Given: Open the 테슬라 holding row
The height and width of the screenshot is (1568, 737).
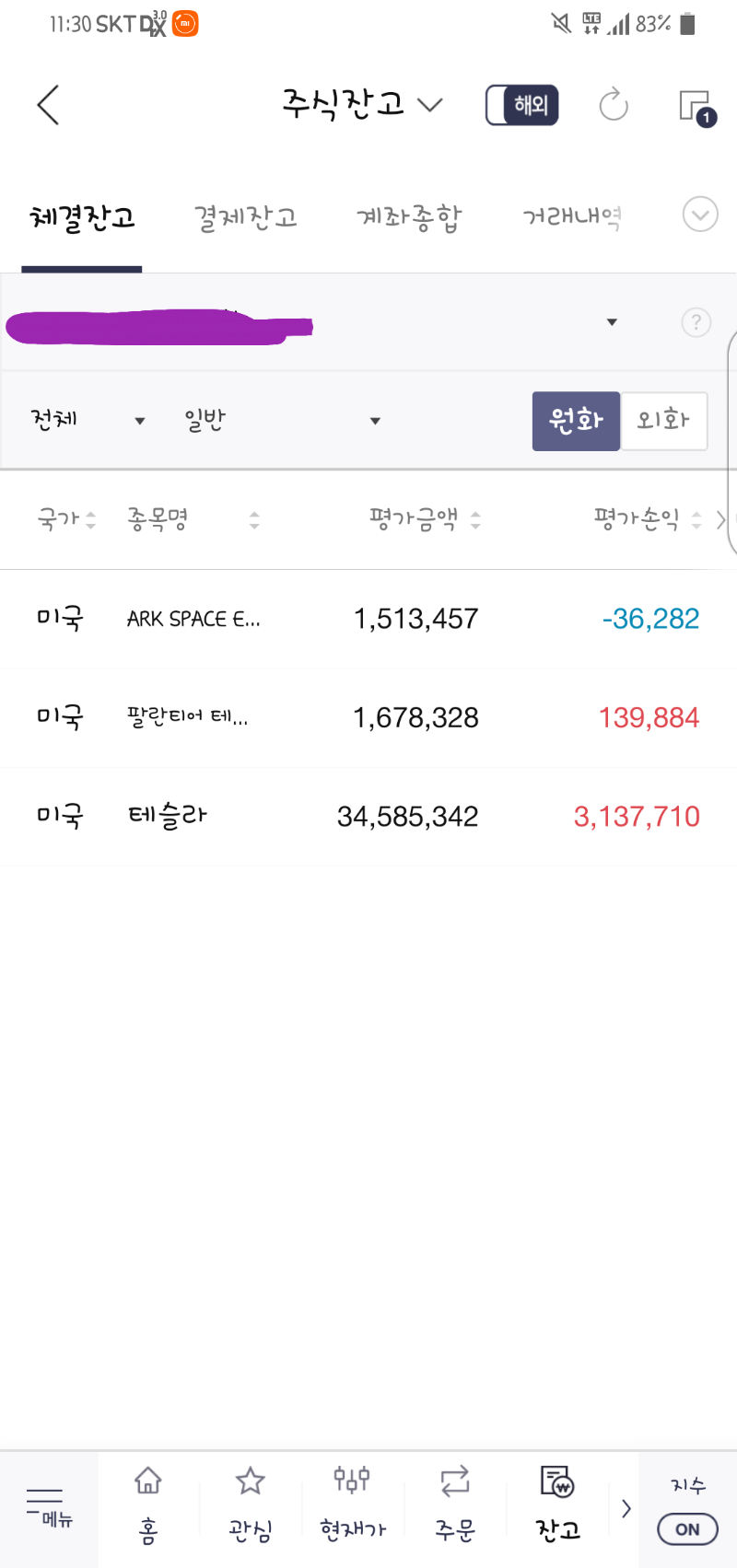Looking at the screenshot, I should [x=368, y=816].
